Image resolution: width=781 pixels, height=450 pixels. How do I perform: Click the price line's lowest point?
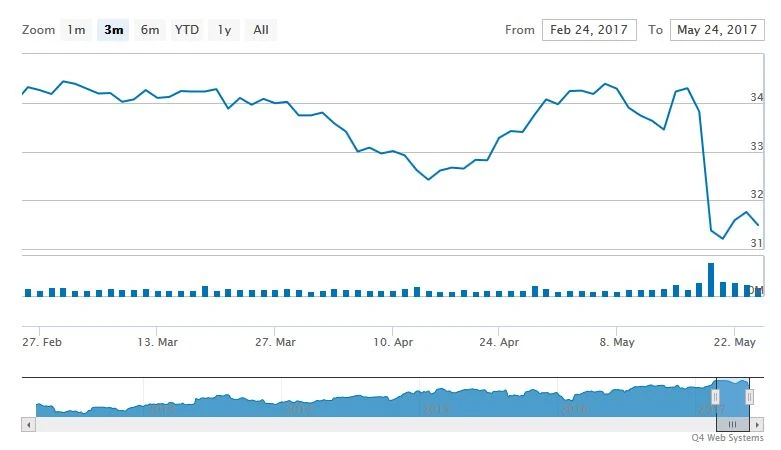tap(722, 238)
